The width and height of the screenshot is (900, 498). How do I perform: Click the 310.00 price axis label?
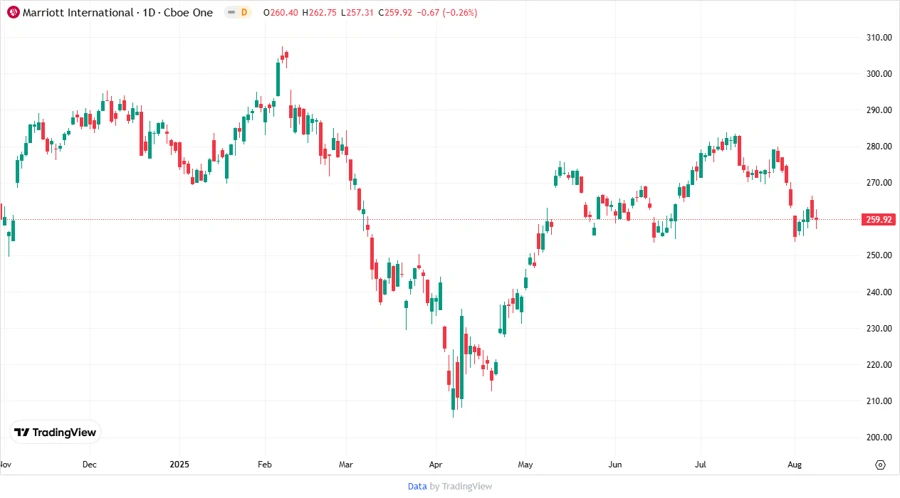tap(879, 37)
